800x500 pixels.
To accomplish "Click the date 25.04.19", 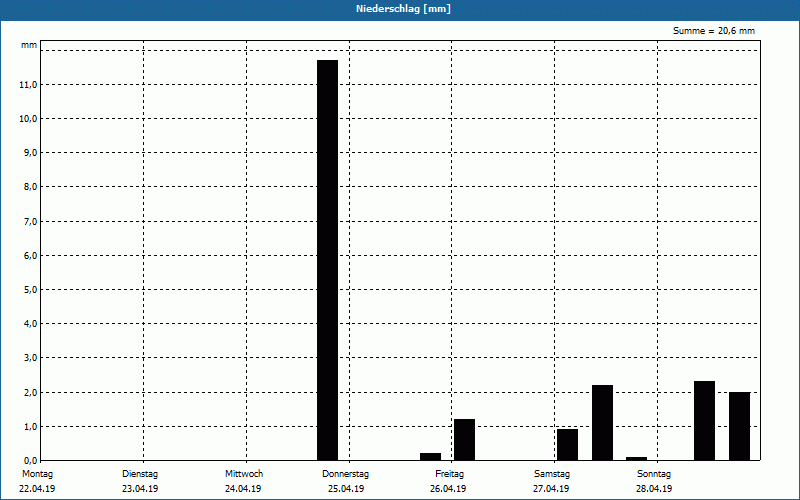I will (346, 489).
